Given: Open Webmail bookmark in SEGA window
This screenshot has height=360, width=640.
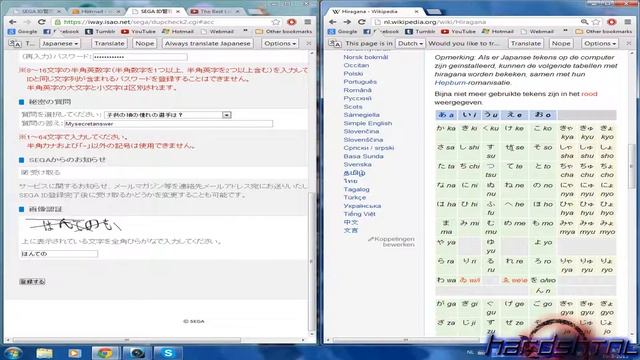Looking at the screenshot, I should (x=217, y=31).
